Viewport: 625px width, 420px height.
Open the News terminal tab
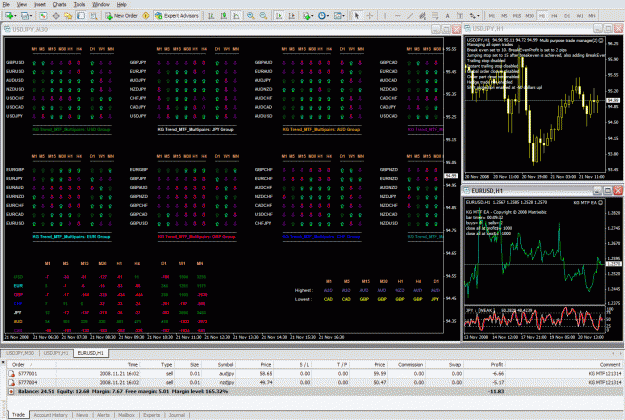coord(82,415)
